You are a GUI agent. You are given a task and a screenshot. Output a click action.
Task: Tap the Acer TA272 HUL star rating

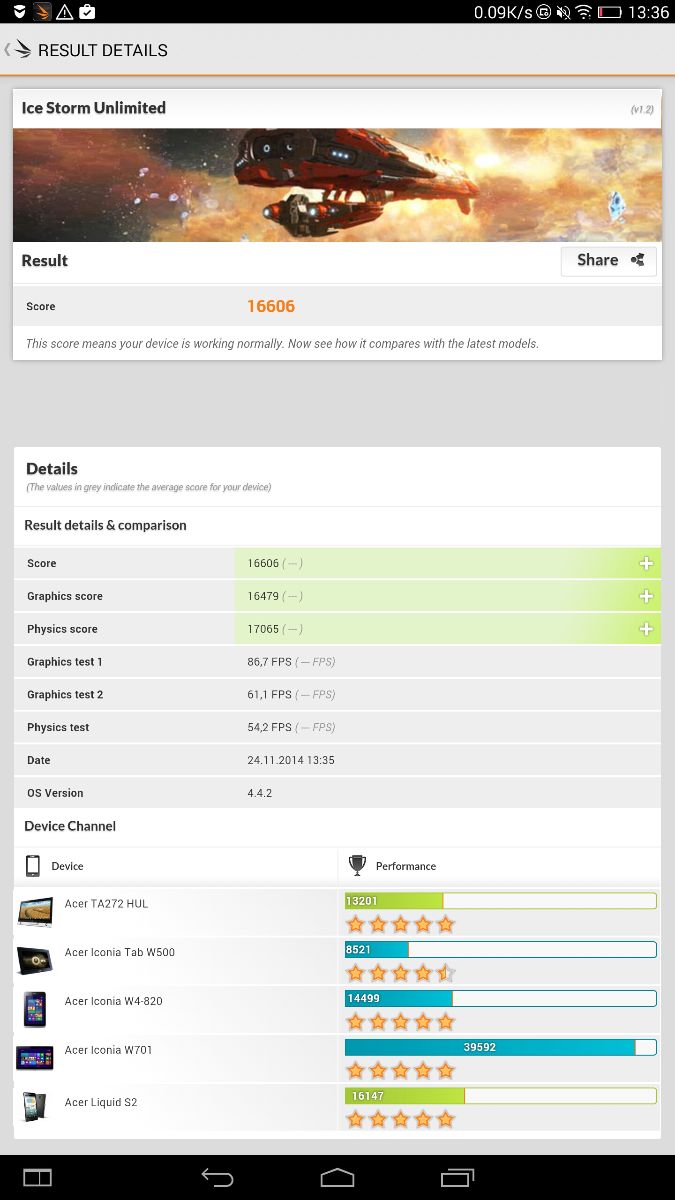tap(400, 924)
